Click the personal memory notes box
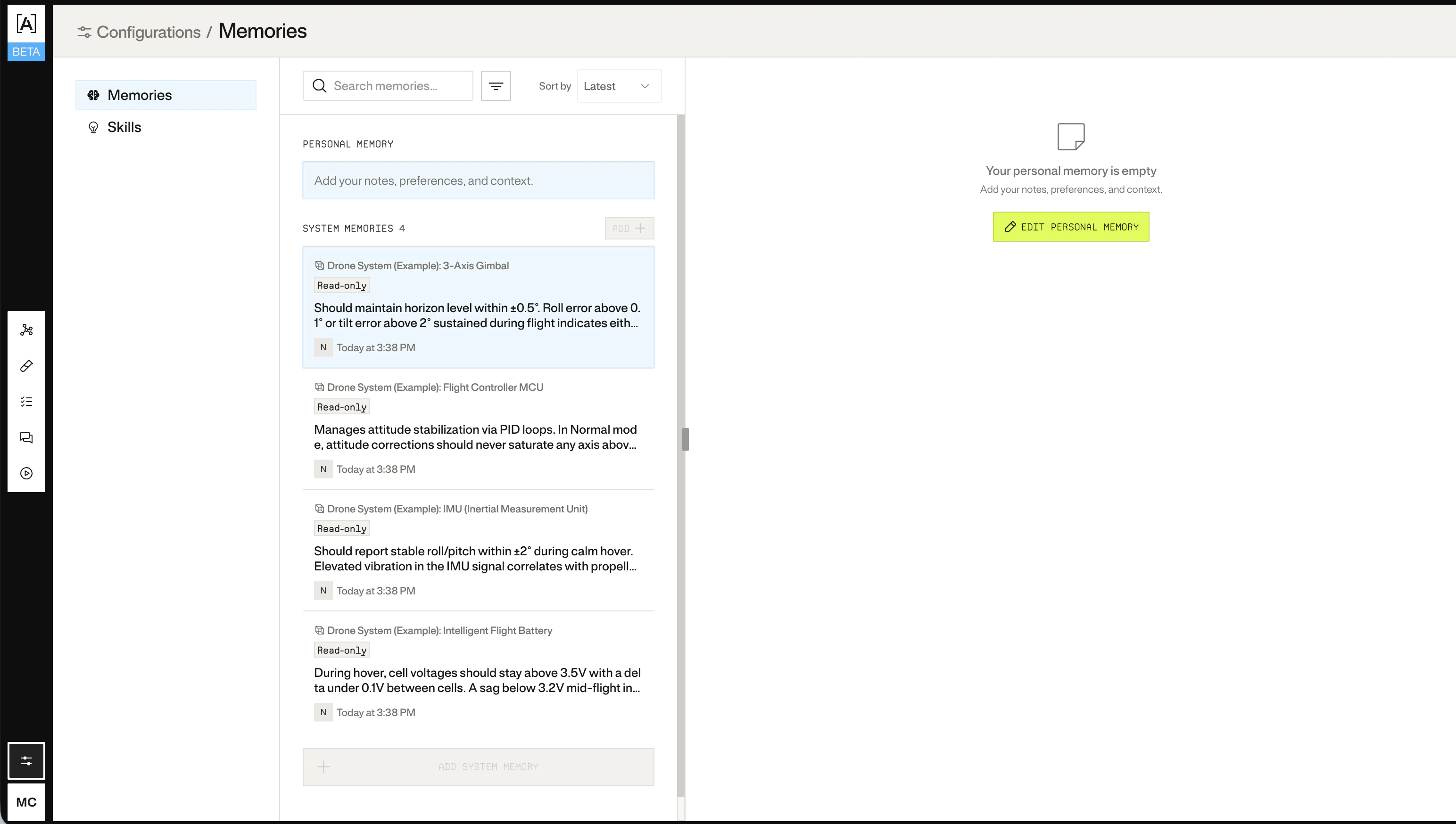Image resolution: width=1456 pixels, height=824 pixels. tap(478, 181)
